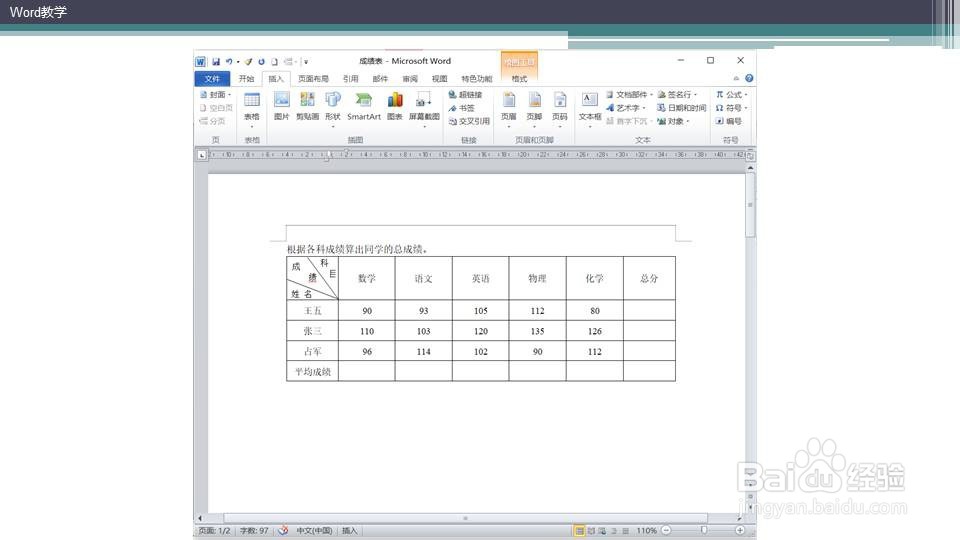Click the zoom in plus button
960x540 pixels.
[x=740, y=530]
